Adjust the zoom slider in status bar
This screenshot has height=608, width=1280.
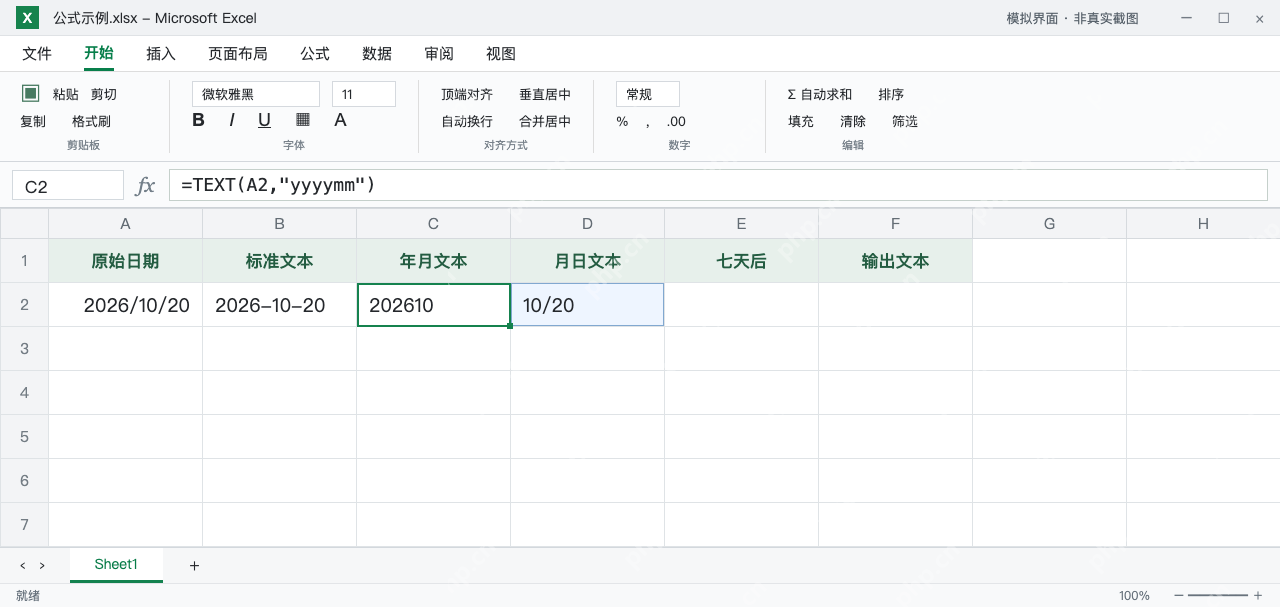coord(1218,595)
